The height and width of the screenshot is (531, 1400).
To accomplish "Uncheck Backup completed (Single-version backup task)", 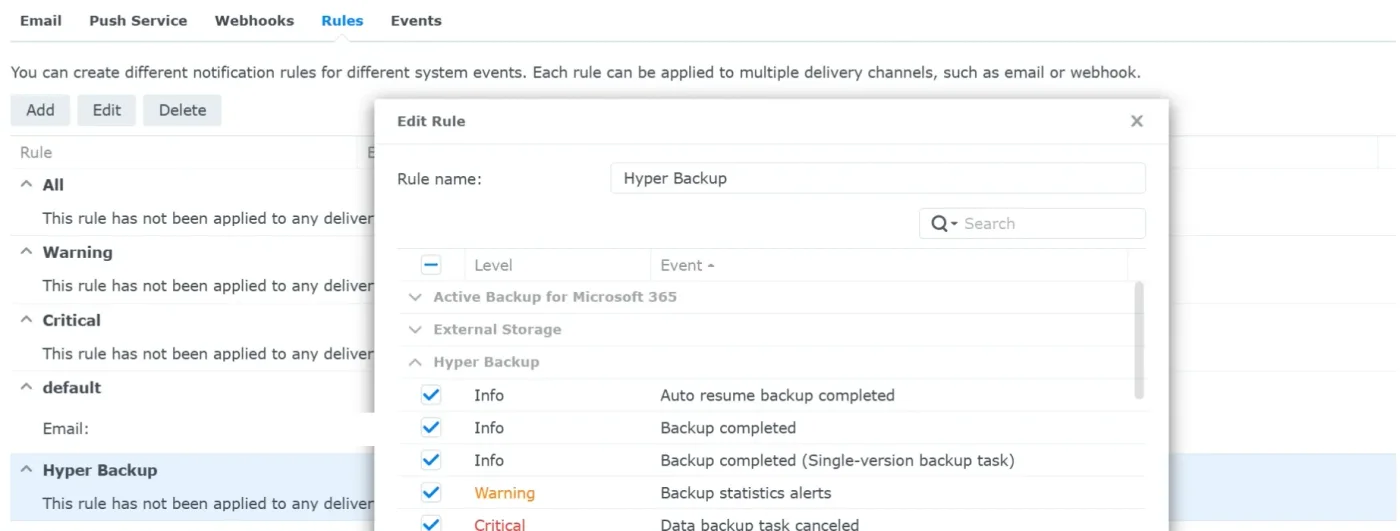I will (x=431, y=461).
